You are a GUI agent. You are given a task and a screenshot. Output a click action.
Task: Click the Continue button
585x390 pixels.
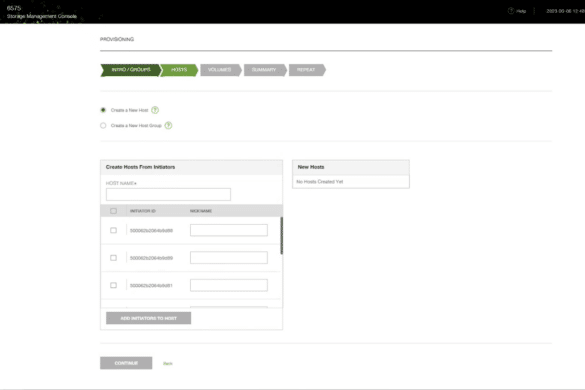pyautogui.click(x=126, y=363)
